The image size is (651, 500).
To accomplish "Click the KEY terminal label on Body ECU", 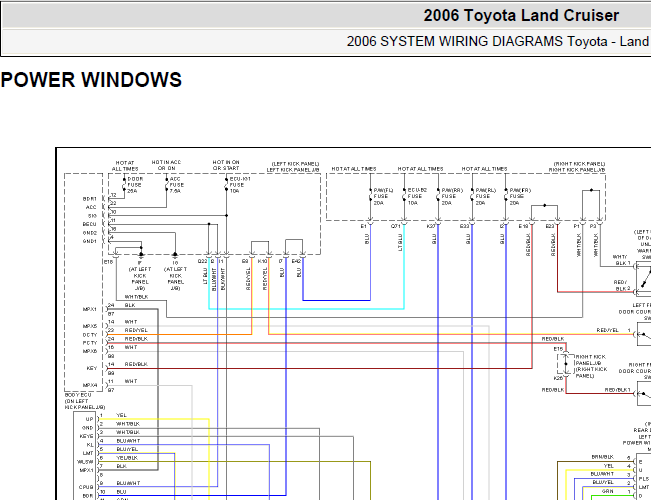I will [92, 368].
